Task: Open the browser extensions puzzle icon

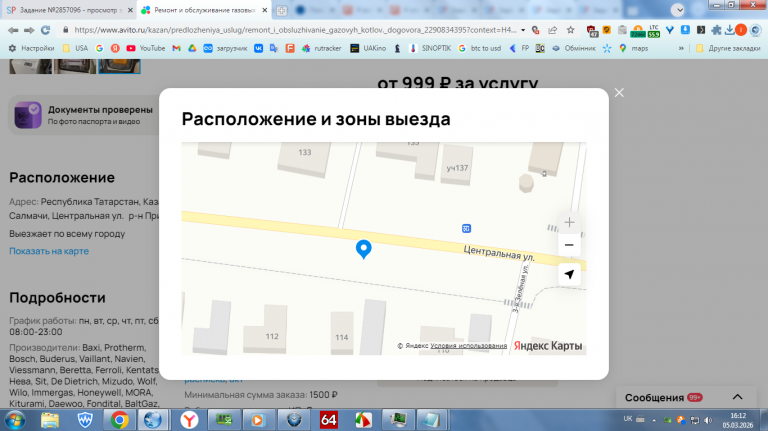Action: pos(717,30)
